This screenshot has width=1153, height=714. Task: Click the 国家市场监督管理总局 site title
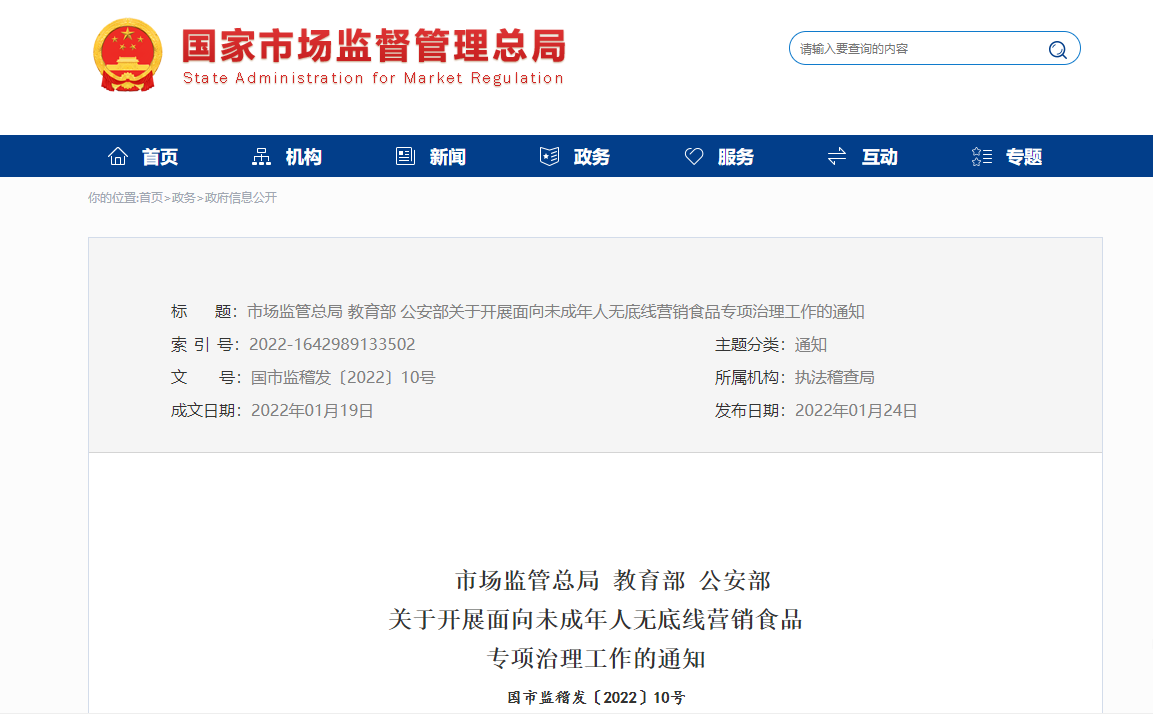click(374, 46)
